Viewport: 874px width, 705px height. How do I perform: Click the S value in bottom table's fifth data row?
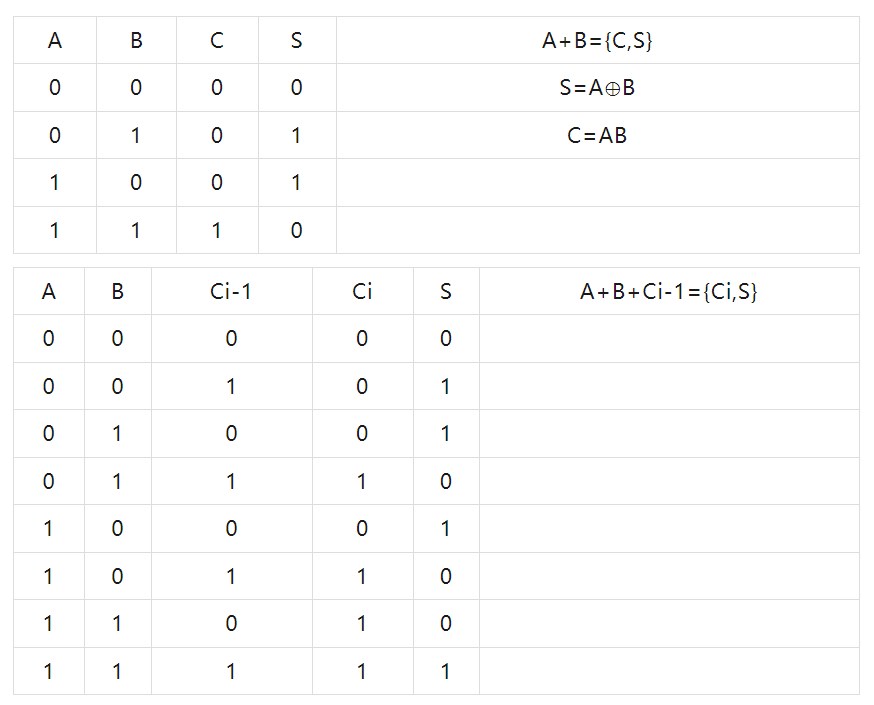point(445,528)
